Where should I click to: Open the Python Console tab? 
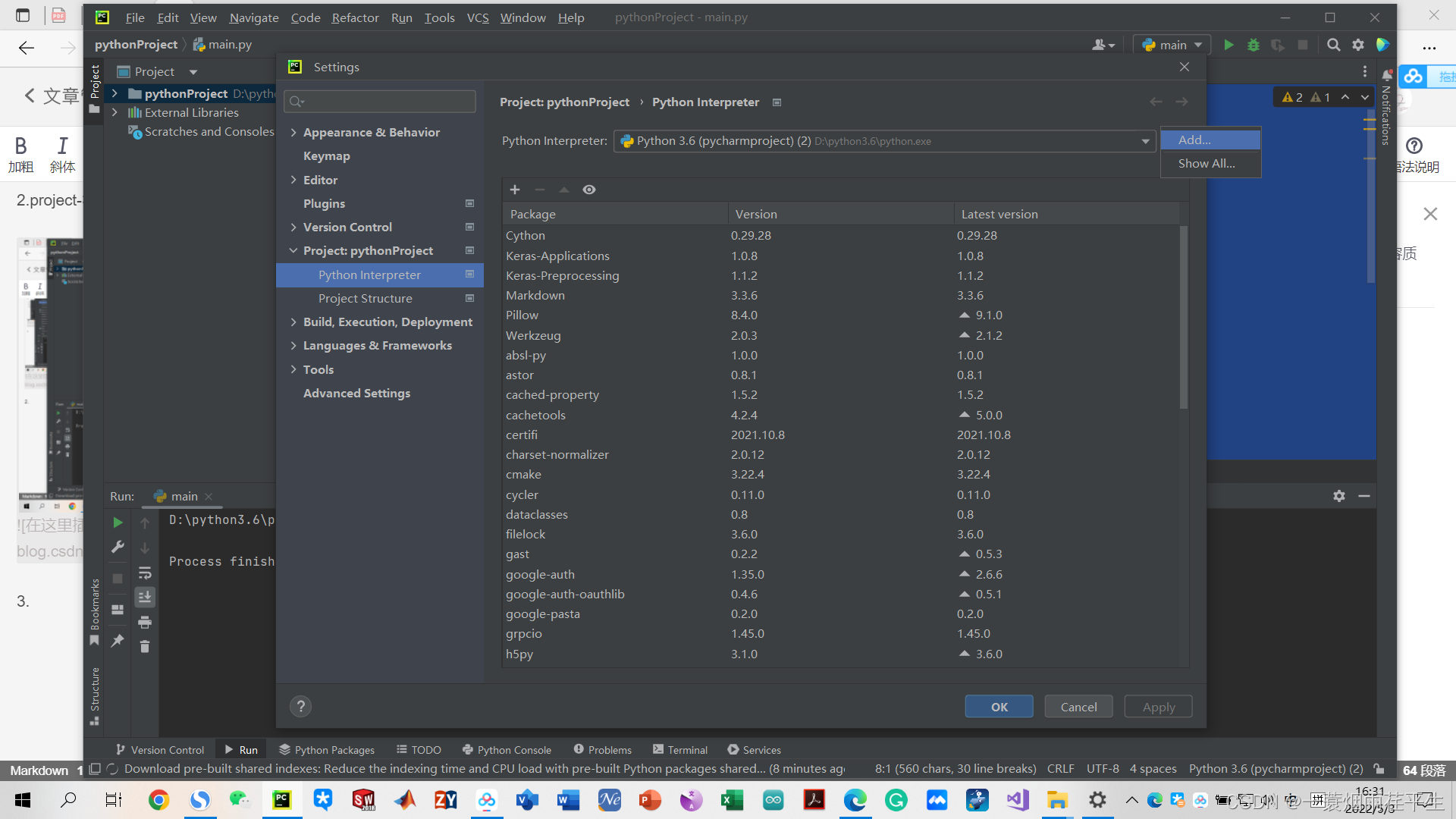[507, 750]
